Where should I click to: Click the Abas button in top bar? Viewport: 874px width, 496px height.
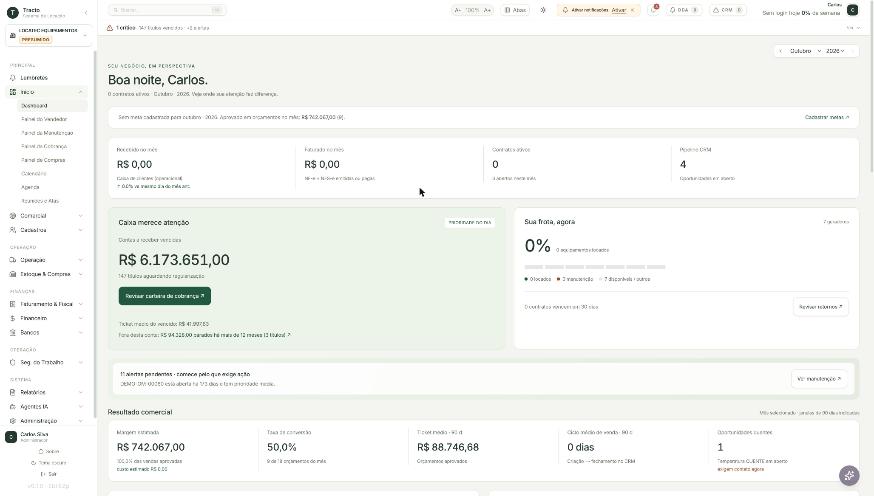coord(516,10)
